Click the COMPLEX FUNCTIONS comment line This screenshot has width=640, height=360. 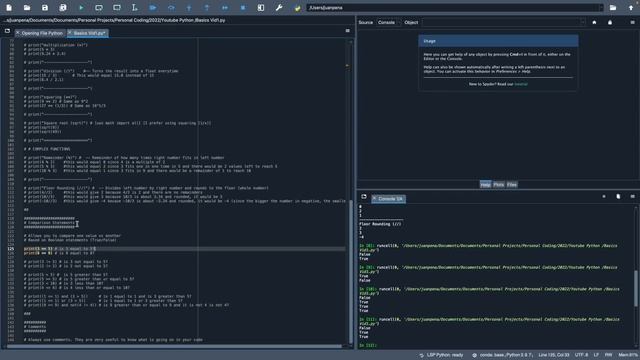coord(47,149)
